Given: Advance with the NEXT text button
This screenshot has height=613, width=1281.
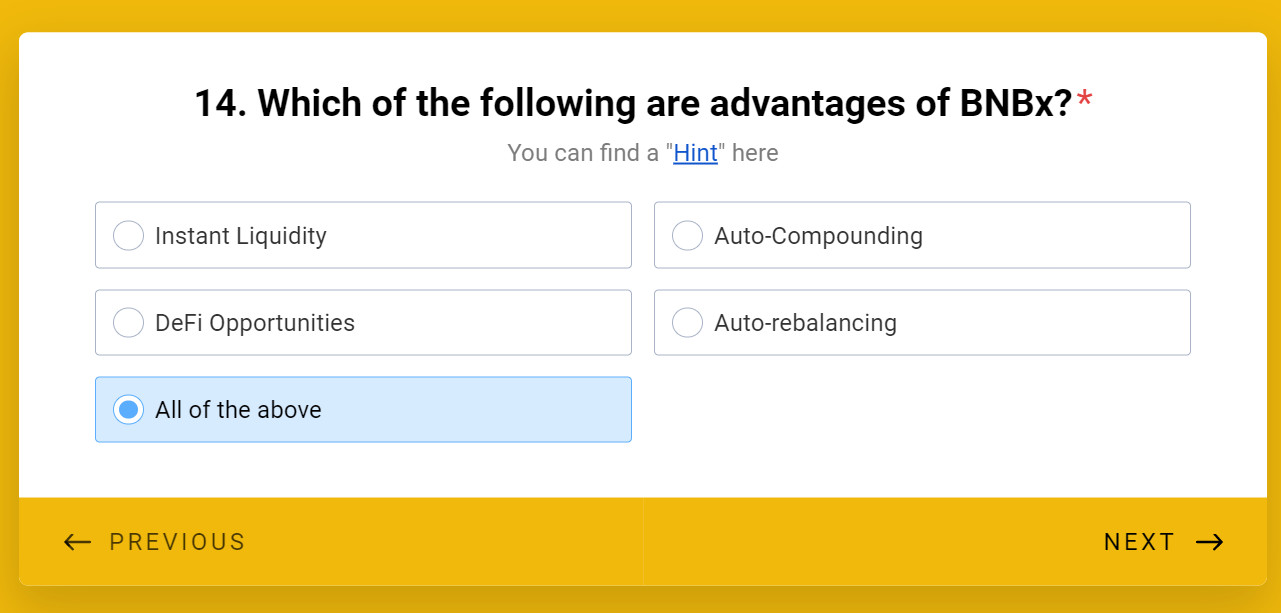Looking at the screenshot, I should [1139, 542].
